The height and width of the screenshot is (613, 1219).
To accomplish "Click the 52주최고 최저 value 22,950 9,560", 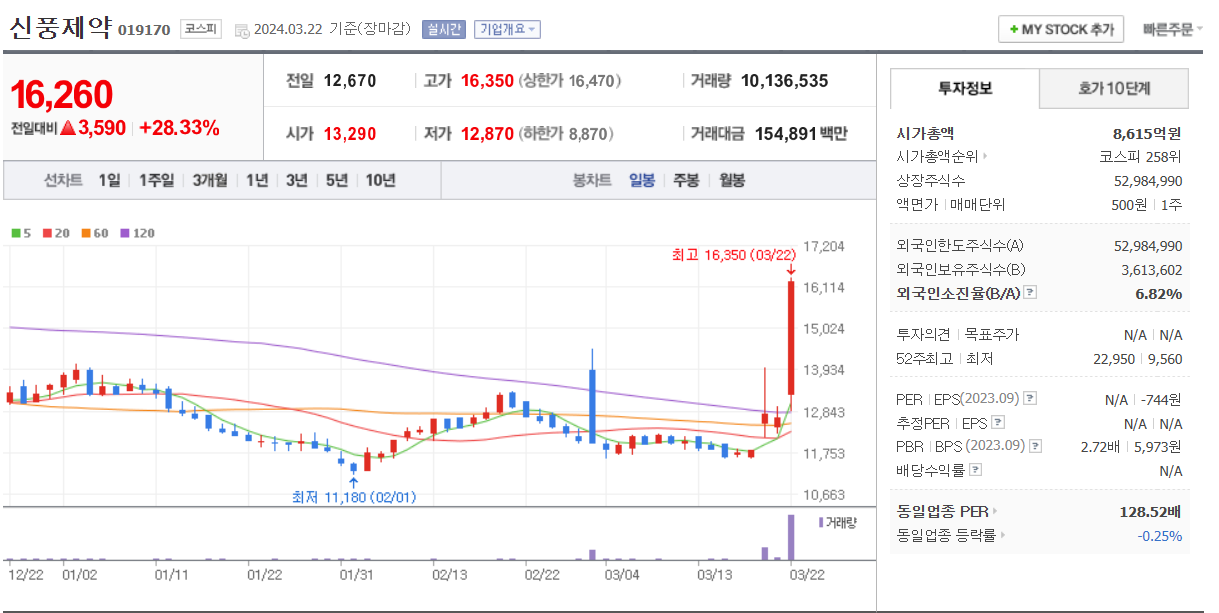I will coord(1137,358).
